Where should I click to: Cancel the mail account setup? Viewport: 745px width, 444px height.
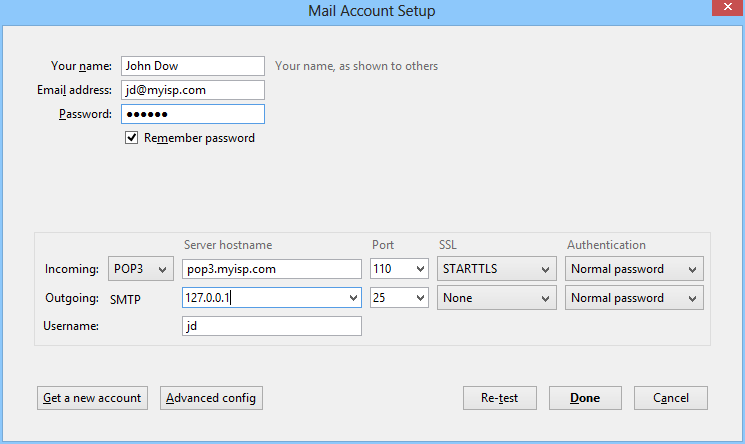pos(671,398)
